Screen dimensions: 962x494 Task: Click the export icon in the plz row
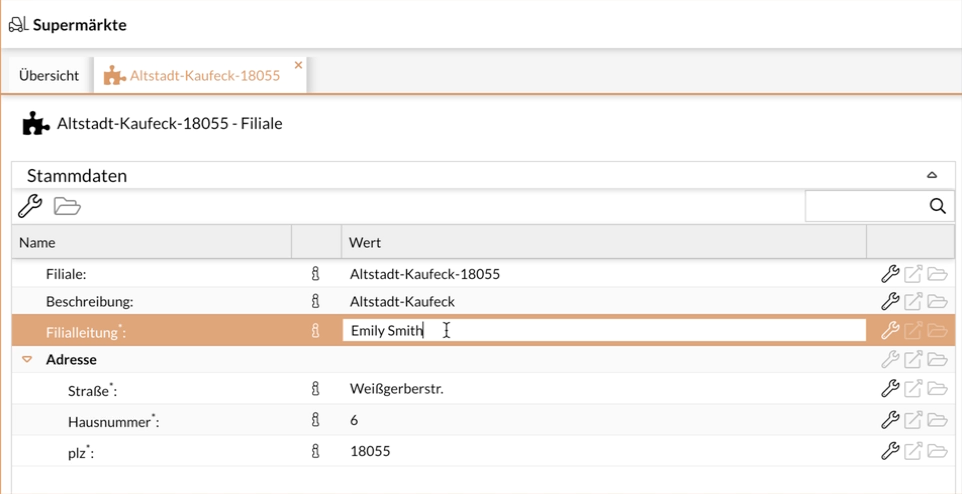(913, 451)
